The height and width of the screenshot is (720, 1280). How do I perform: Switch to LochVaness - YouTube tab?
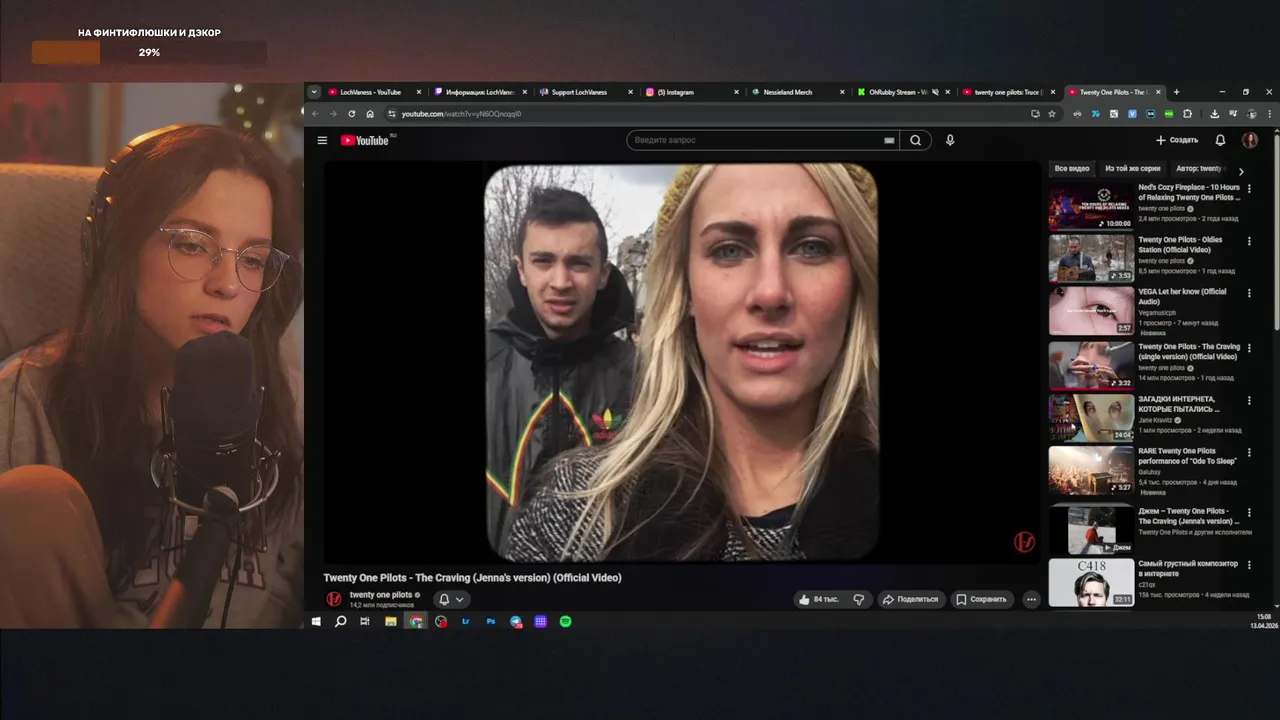(x=376, y=92)
